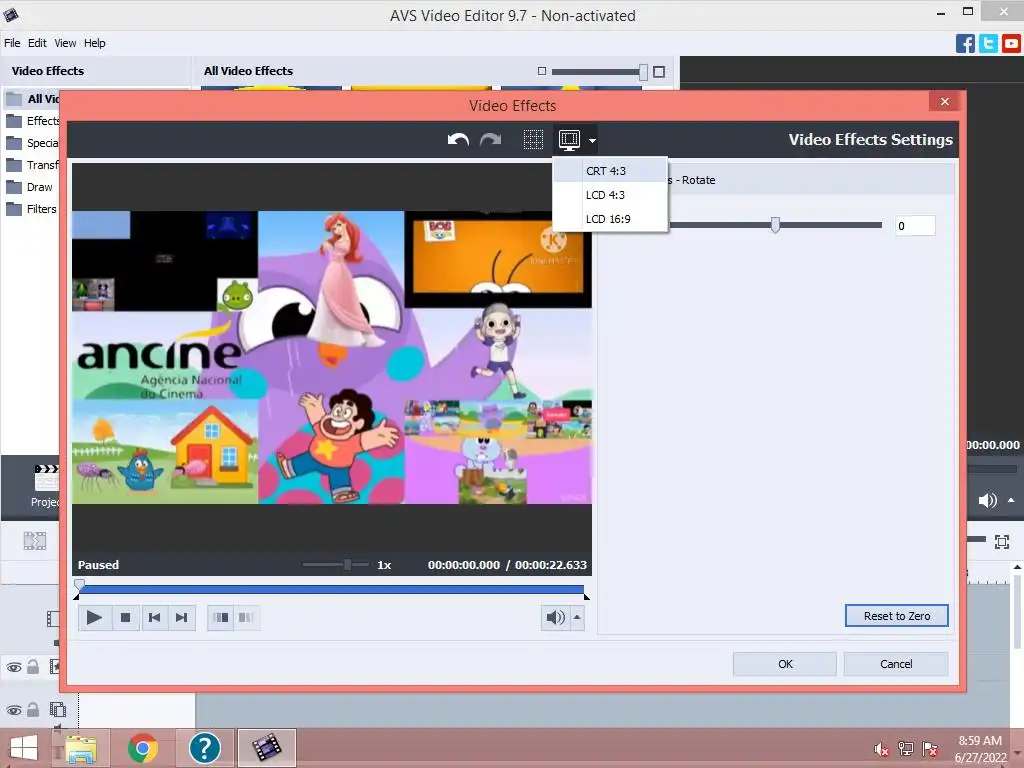
Task: Select the Special folder in sidebar
Action: coord(33,143)
